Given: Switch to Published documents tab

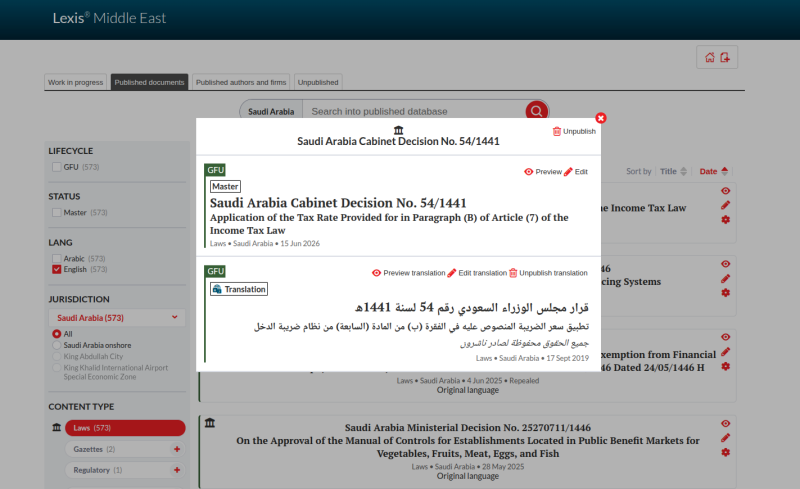Looking at the screenshot, I should pos(149,82).
